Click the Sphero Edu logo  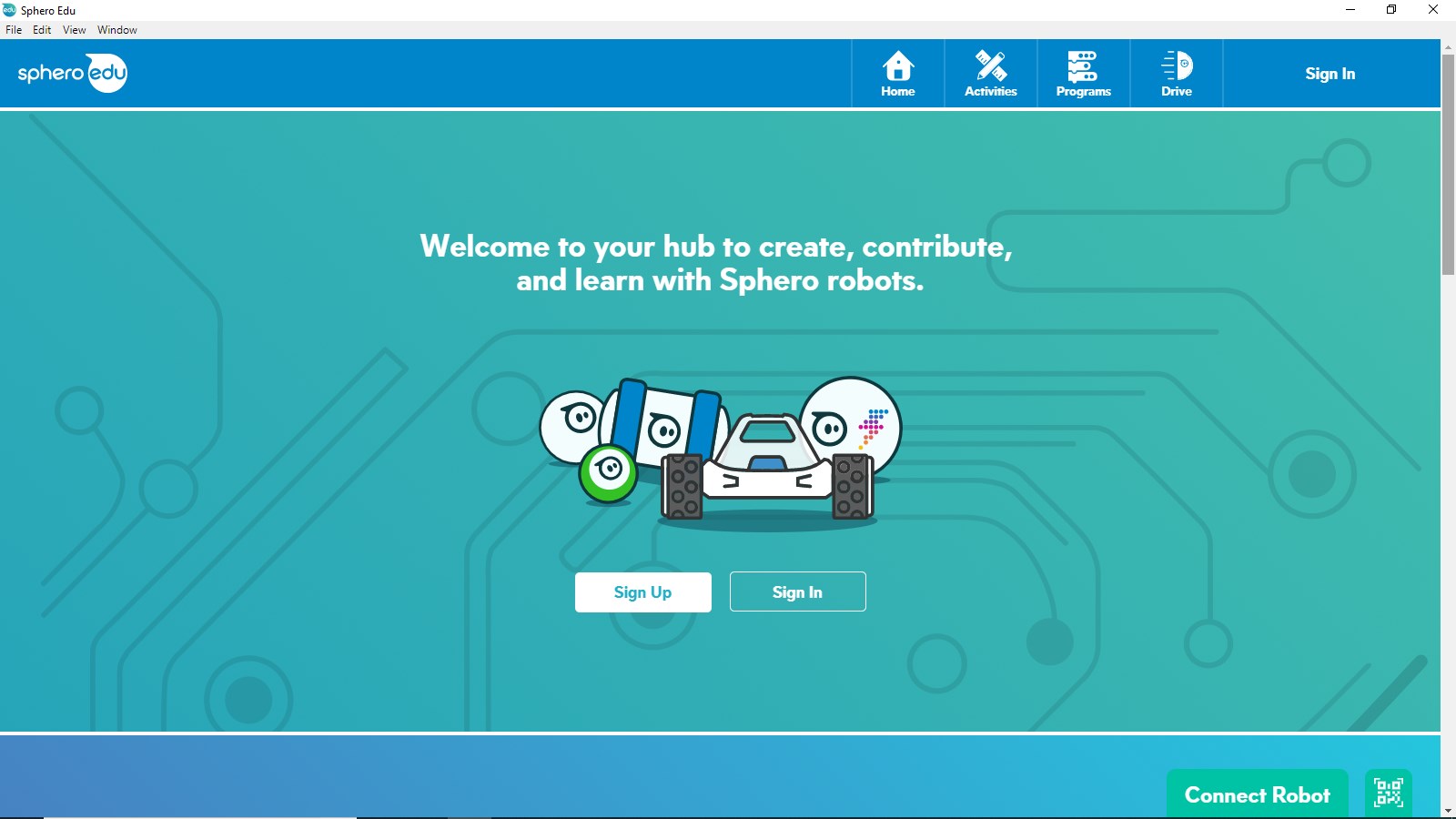[x=73, y=73]
